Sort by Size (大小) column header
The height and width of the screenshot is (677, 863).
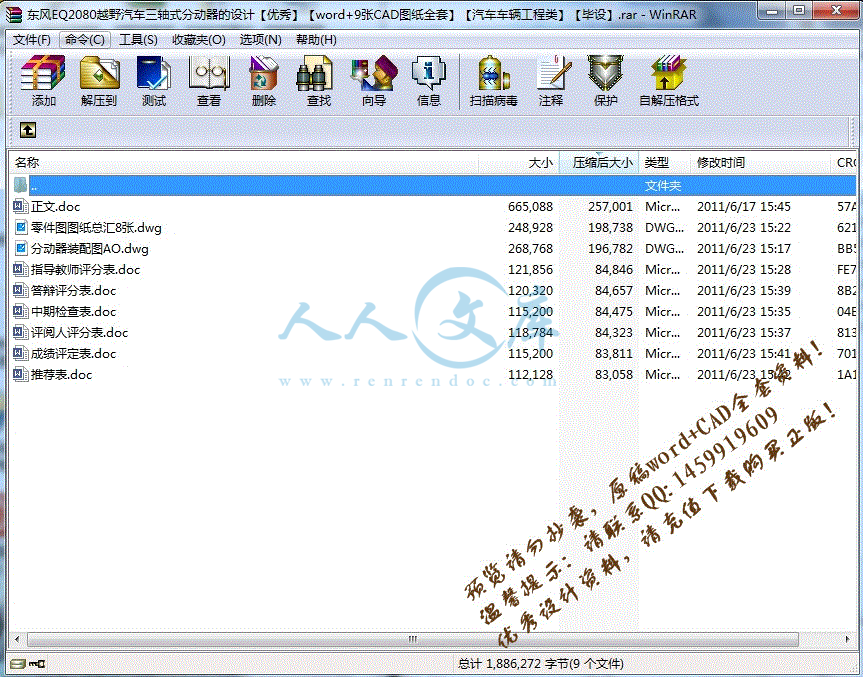click(518, 162)
